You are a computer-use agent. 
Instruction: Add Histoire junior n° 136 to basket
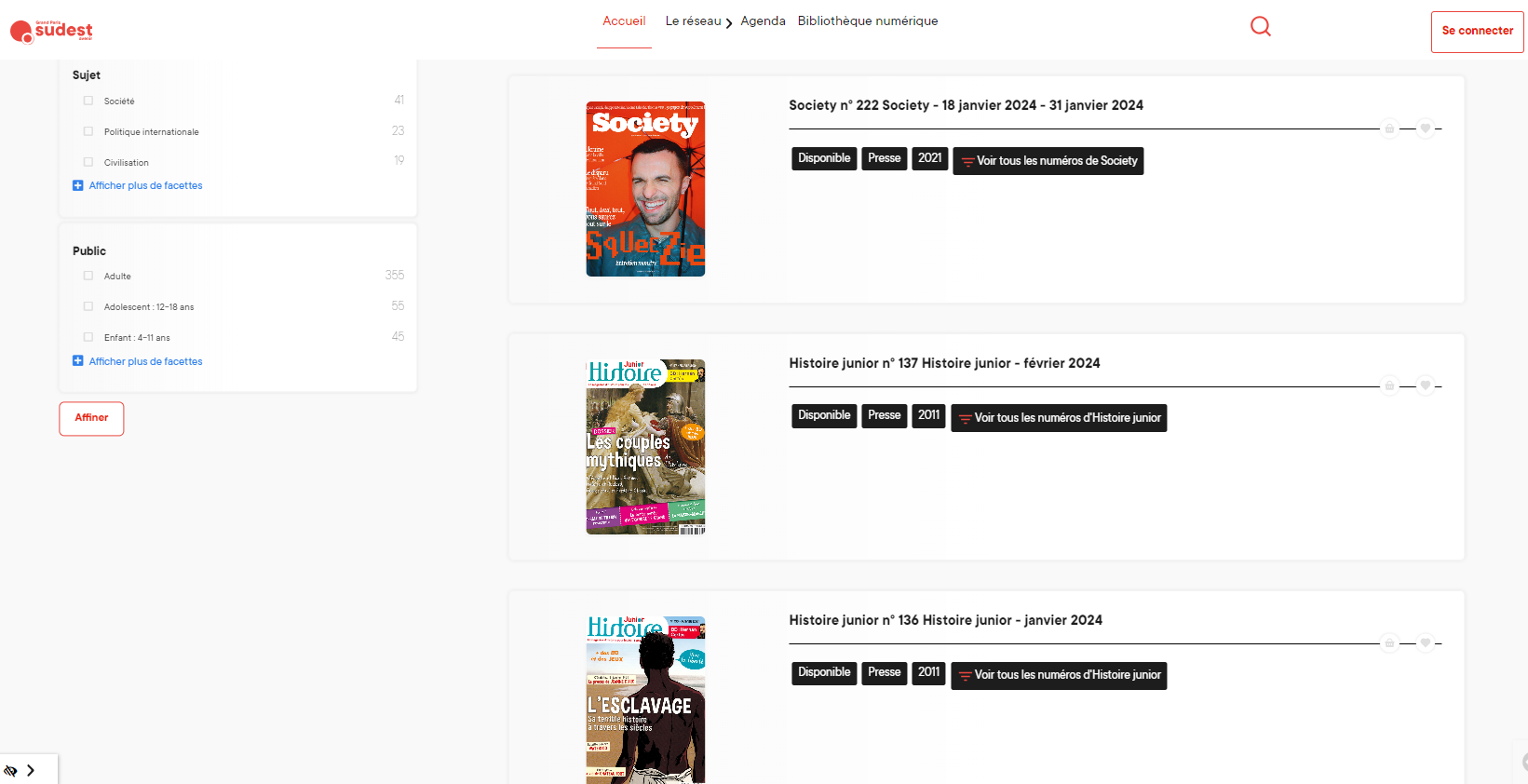[1389, 642]
